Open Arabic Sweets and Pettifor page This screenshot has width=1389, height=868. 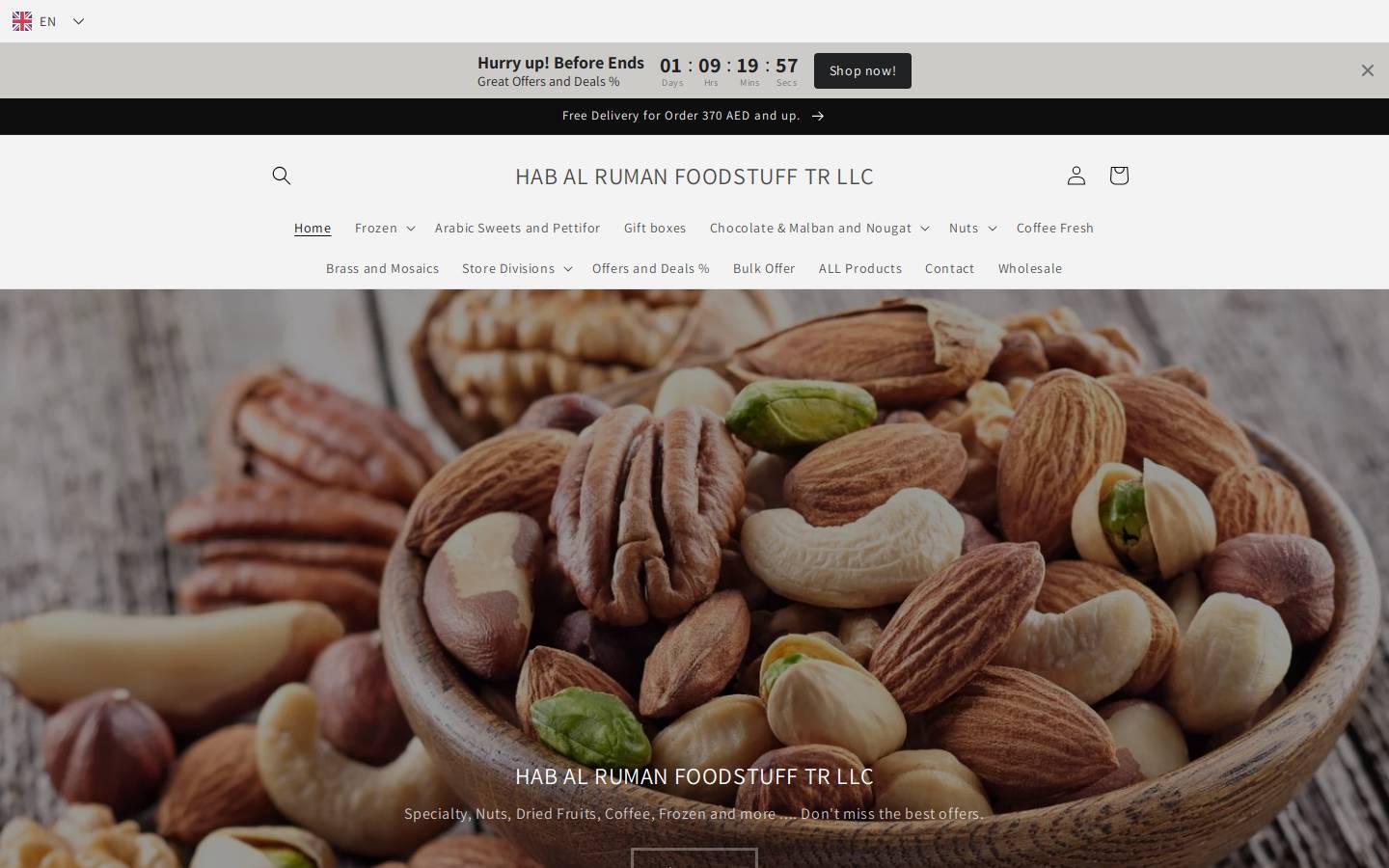(x=517, y=228)
